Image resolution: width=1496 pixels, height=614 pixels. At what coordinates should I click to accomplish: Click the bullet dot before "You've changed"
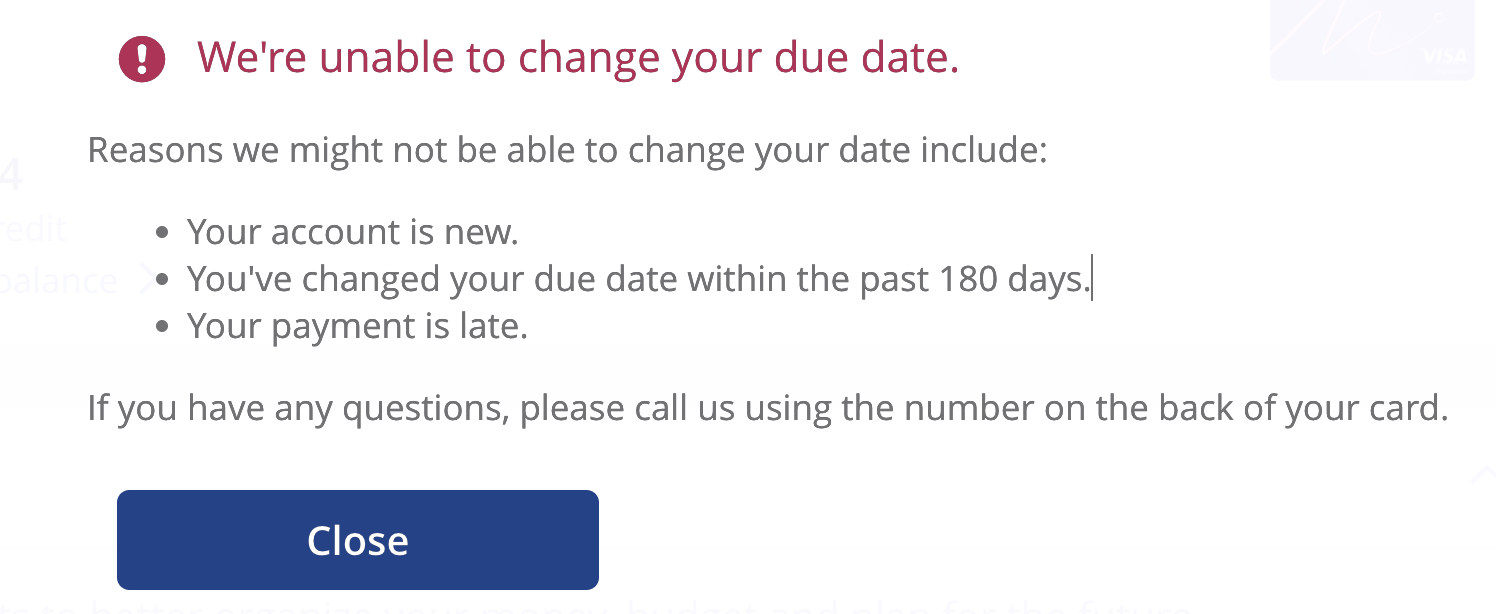tap(162, 281)
